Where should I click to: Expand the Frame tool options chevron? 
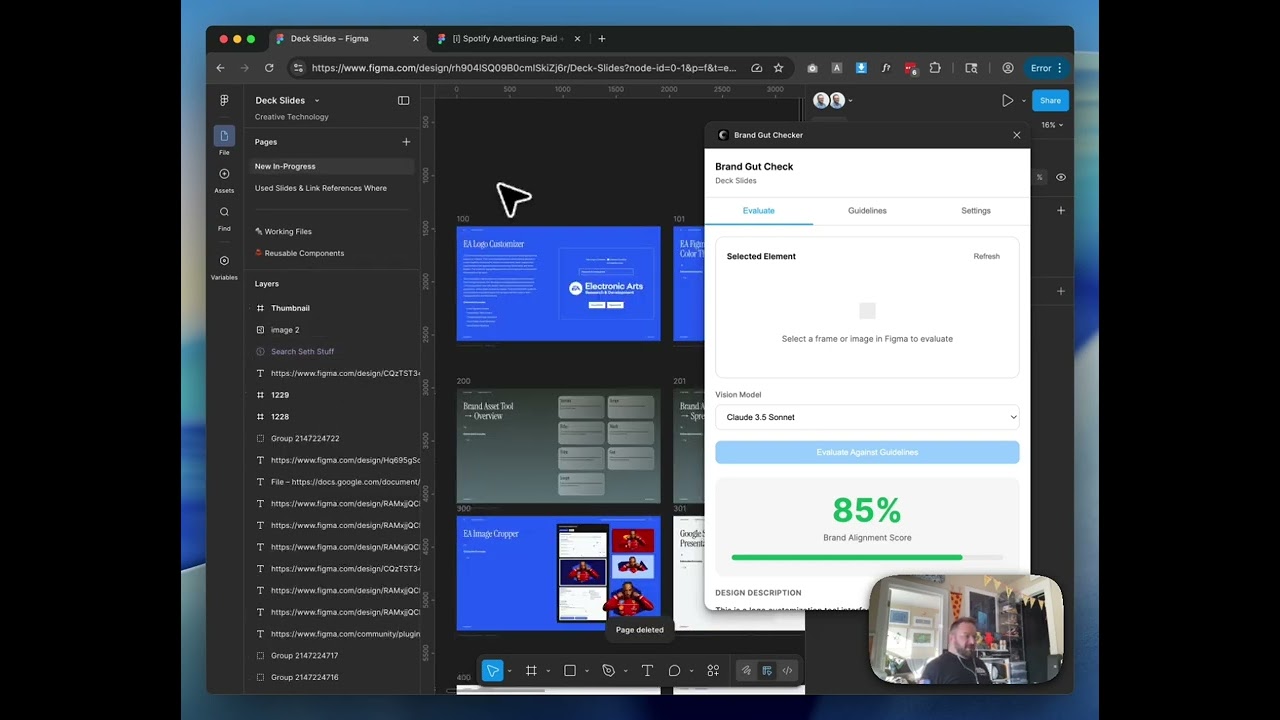[x=548, y=671]
